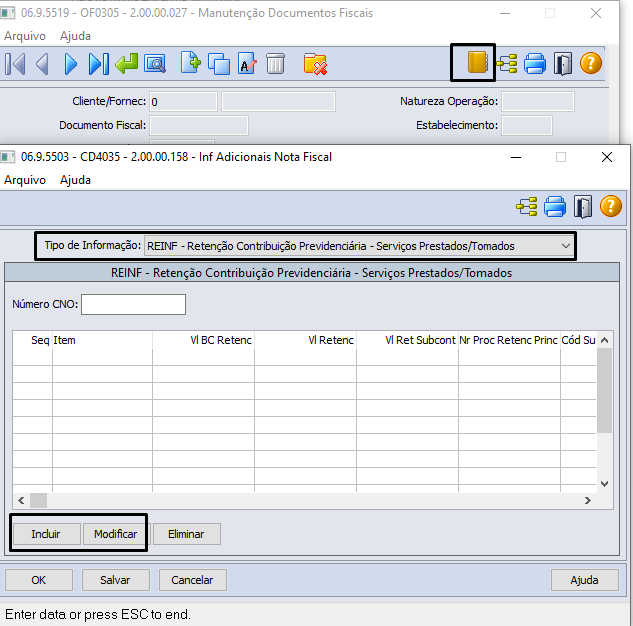Click the trash delete icon
The image size is (633, 626).
click(275, 64)
